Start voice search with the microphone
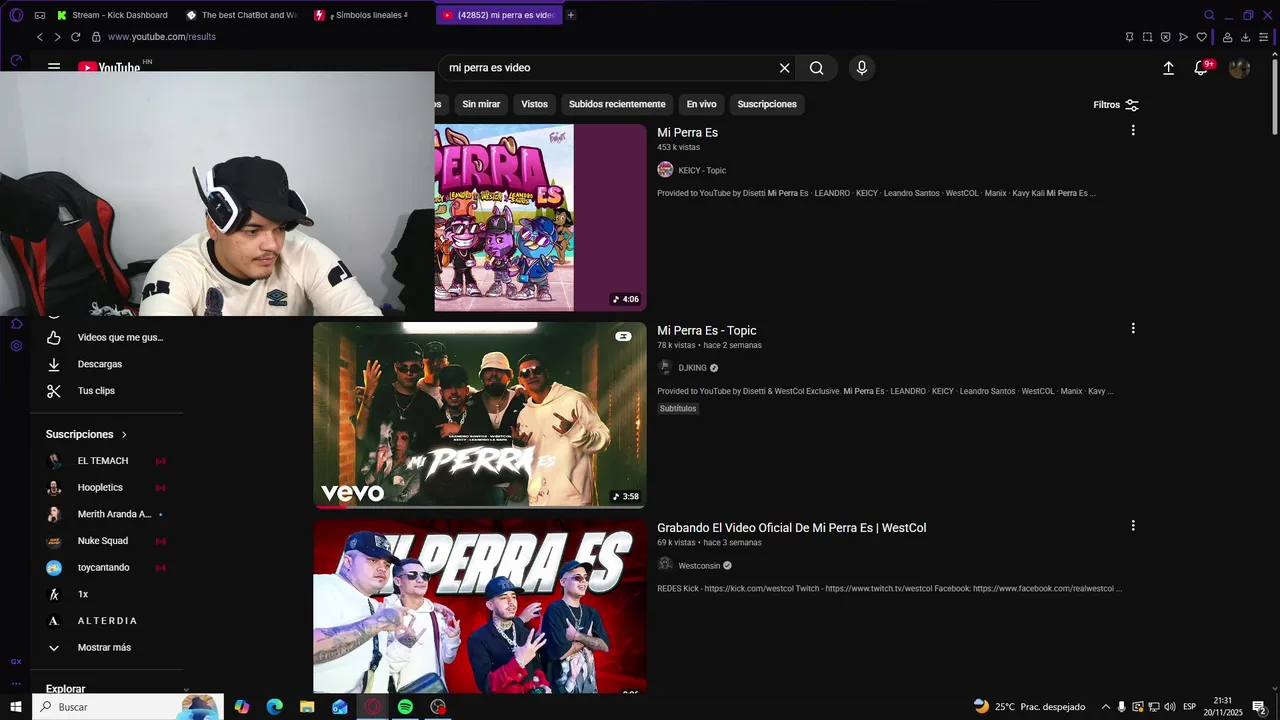Viewport: 1280px width, 720px height. tap(861, 68)
